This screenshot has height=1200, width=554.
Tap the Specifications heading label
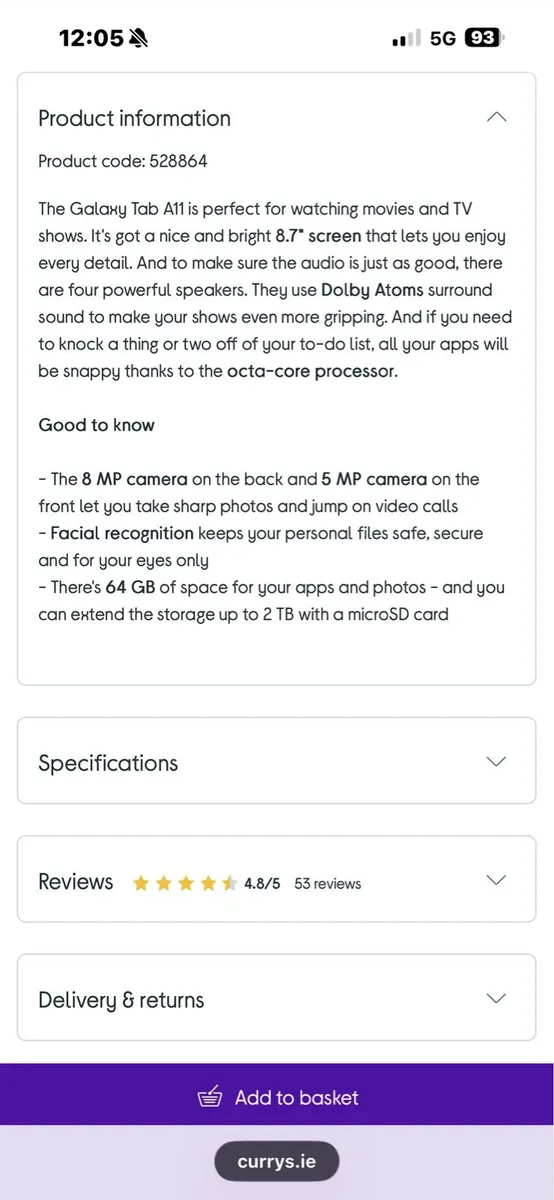point(108,763)
